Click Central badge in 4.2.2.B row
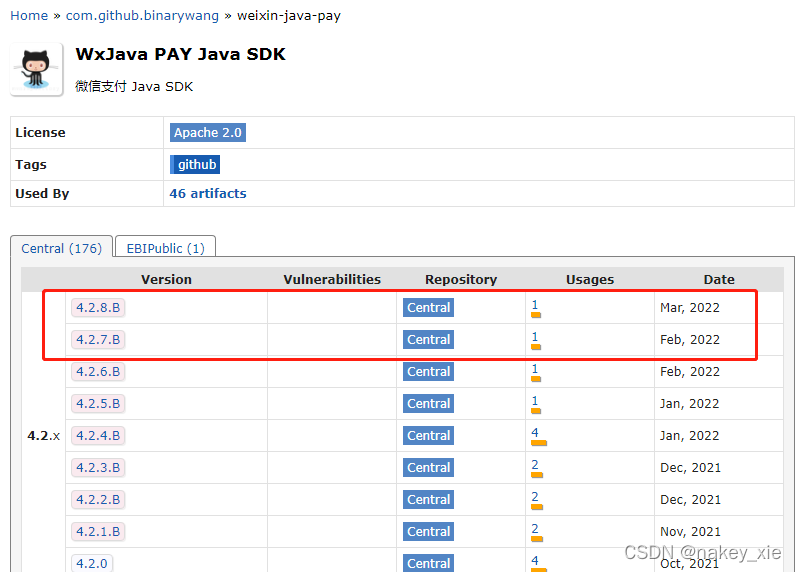This screenshot has height=572, width=796. 428,499
